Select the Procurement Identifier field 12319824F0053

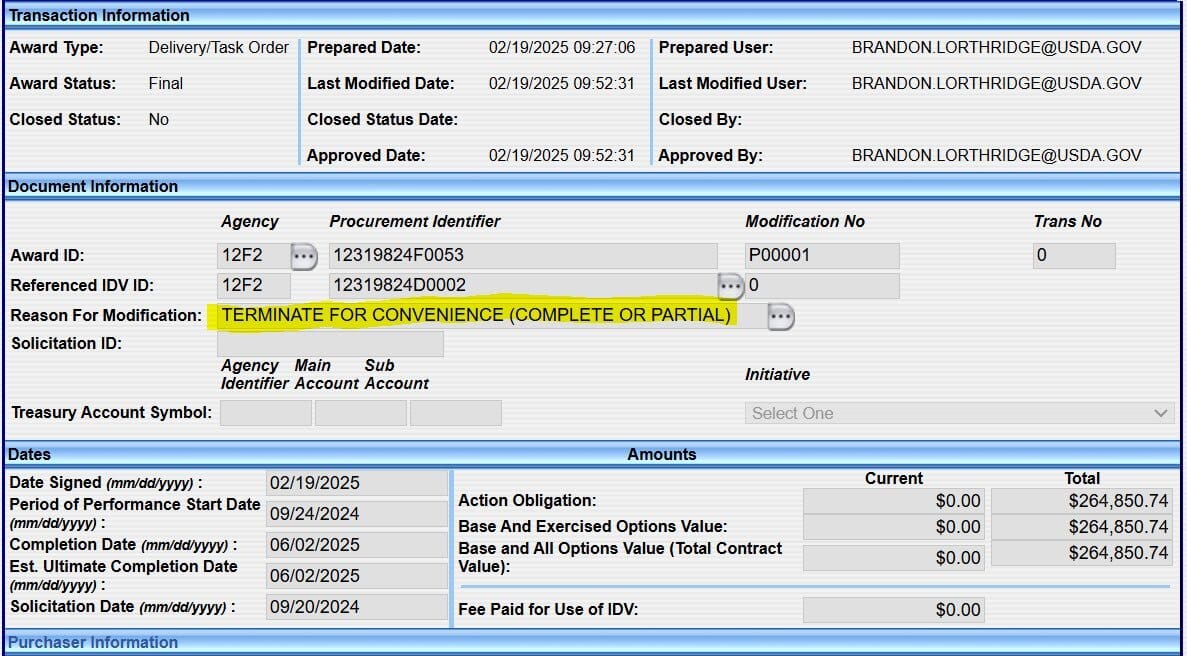point(523,256)
